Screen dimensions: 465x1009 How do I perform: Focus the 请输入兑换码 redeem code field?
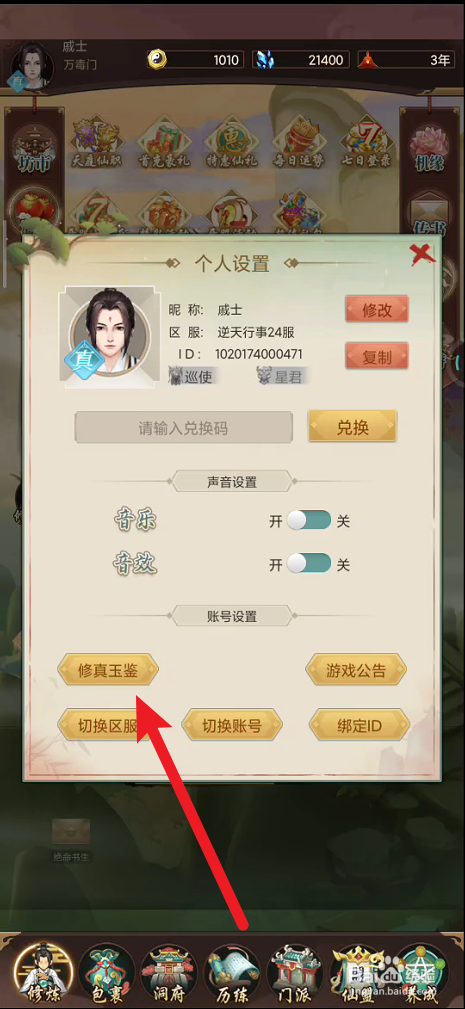tap(184, 428)
